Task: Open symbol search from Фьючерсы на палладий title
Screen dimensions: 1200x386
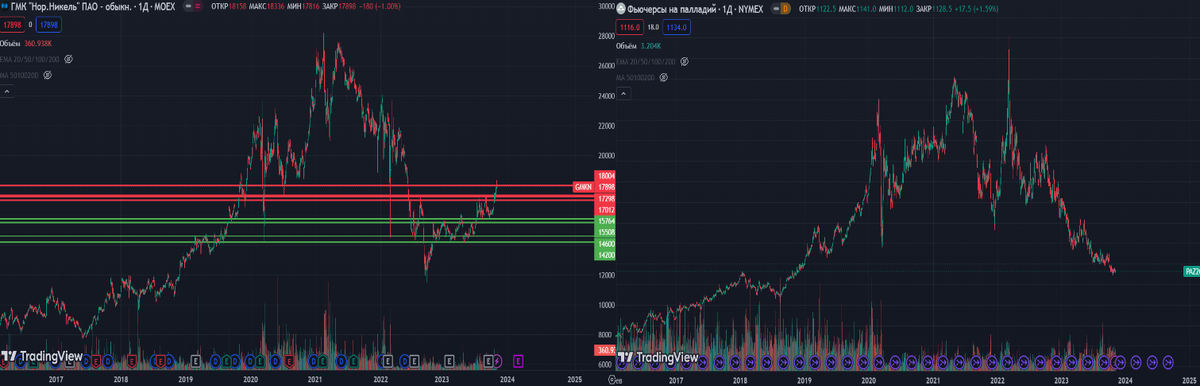Action: [695, 9]
